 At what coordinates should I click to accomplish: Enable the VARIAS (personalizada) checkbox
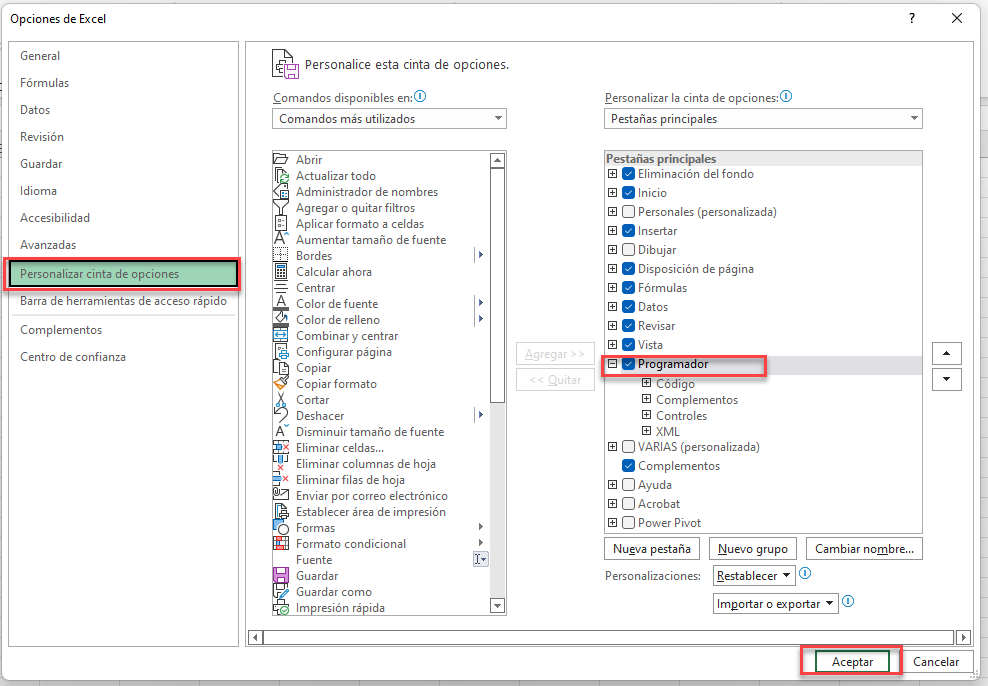point(628,447)
